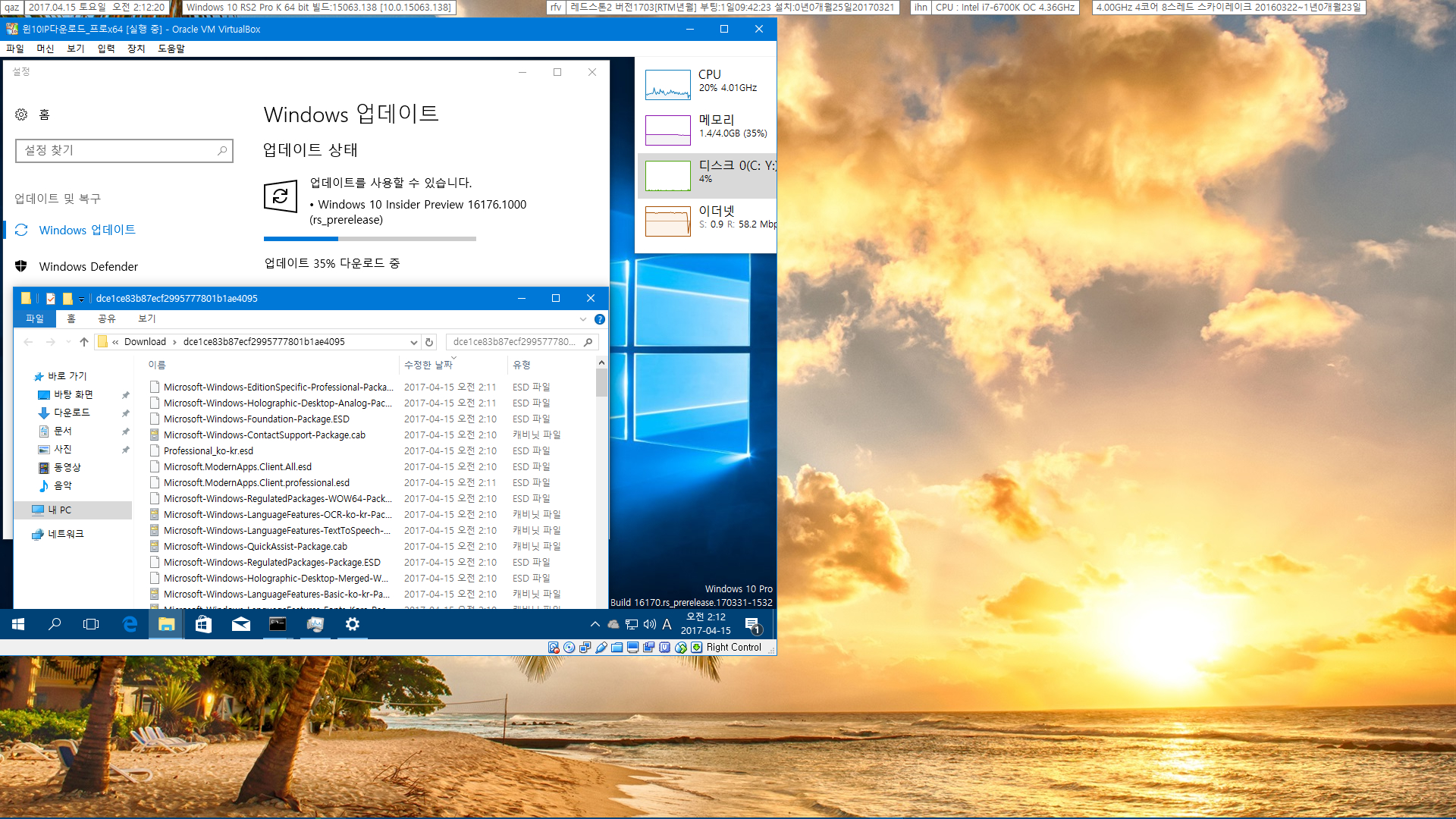The height and width of the screenshot is (819, 1456).
Task: Sort by 수정한 날짜 column header
Action: click(x=452, y=365)
